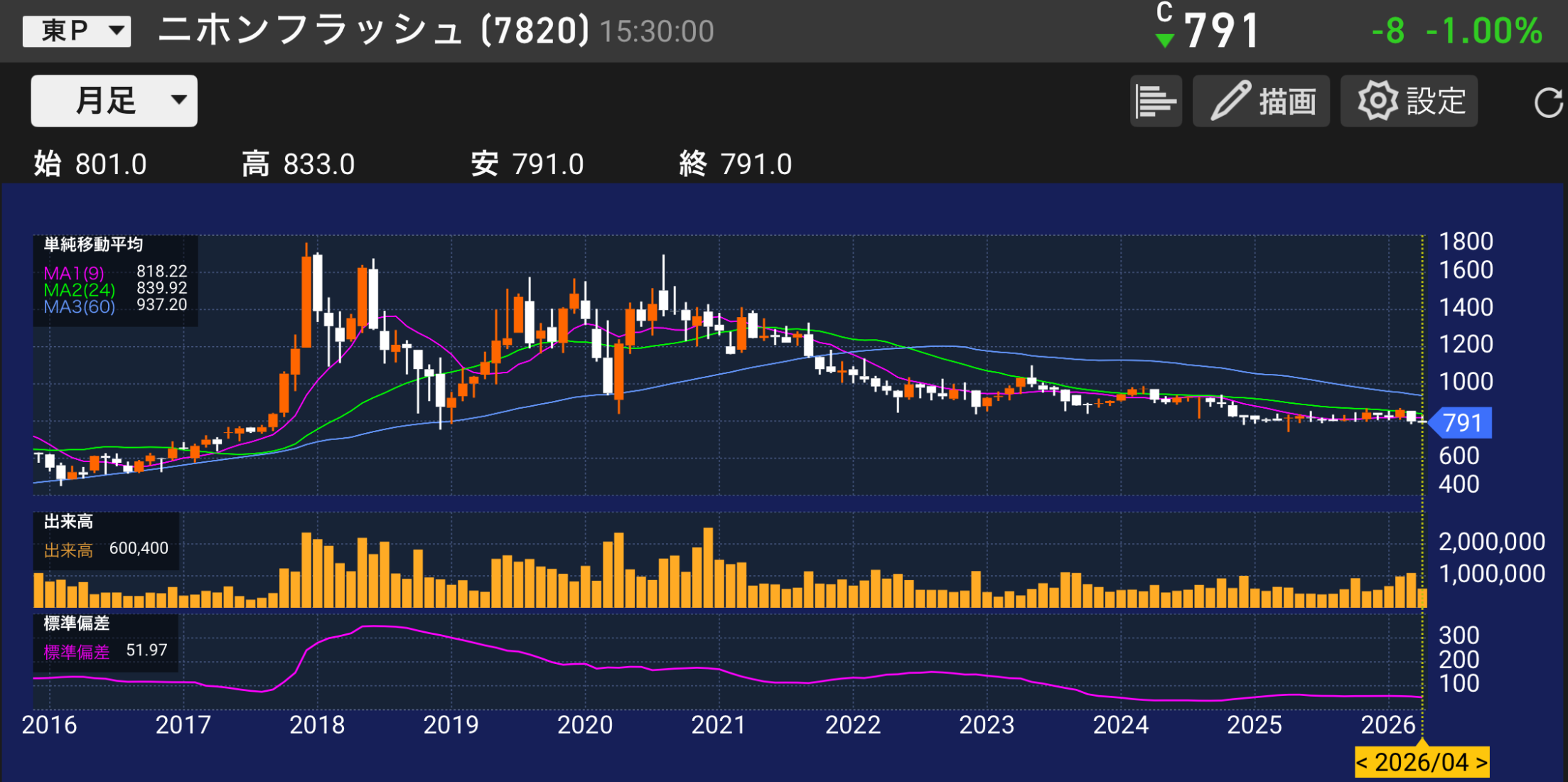Click the ニホンフラッシュ (7820) stock name
This screenshot has height=782, width=1568.
[373, 31]
